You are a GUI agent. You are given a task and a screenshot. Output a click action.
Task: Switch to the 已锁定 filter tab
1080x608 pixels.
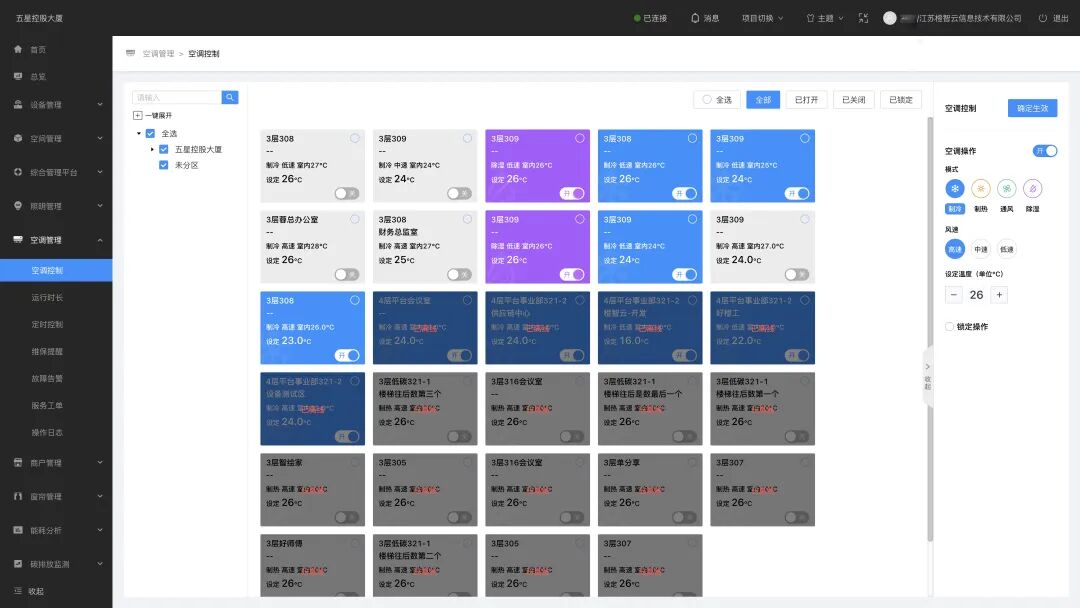[x=899, y=100]
